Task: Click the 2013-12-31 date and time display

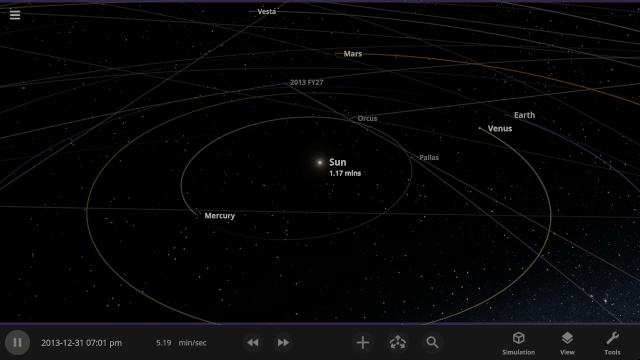Action: [81, 343]
